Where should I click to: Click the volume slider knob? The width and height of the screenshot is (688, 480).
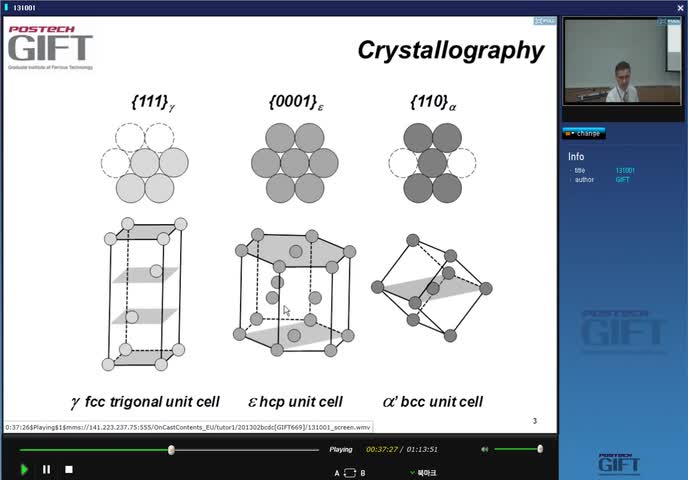point(540,448)
